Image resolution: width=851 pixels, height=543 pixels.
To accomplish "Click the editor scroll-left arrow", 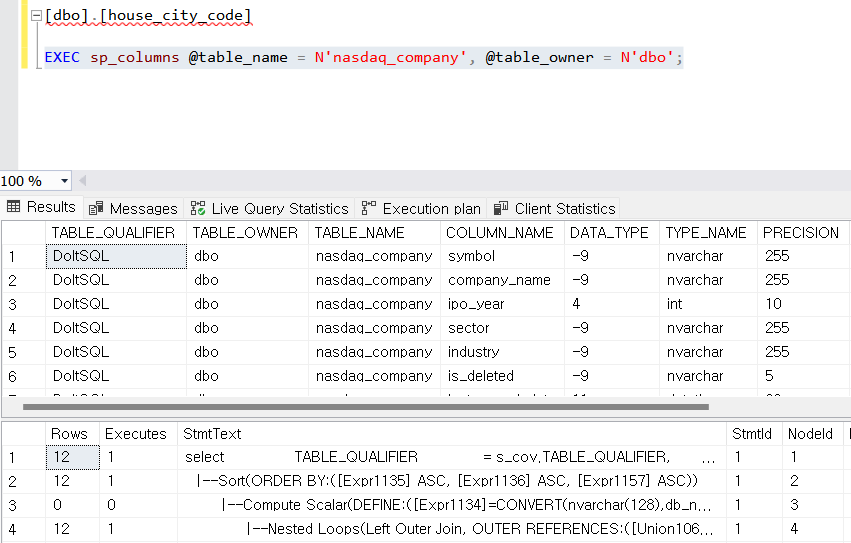I will coord(82,181).
